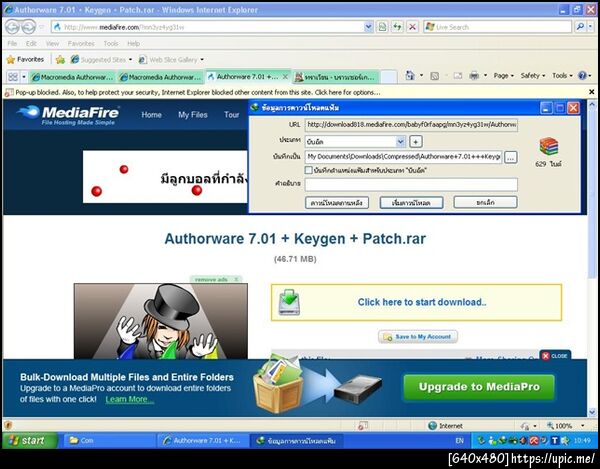Click the cancel button in download dialog
The height and width of the screenshot is (469, 600).
pos(485,202)
